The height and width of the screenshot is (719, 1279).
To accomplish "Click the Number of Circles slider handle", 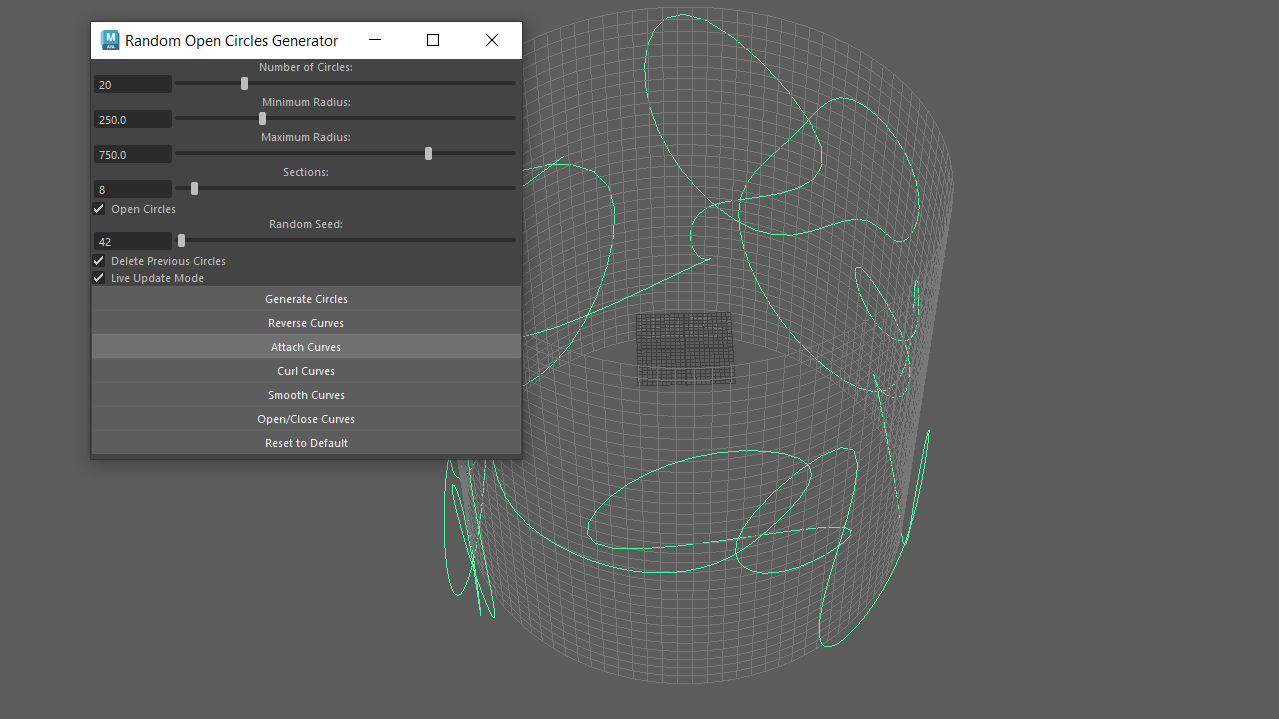I will click(x=243, y=83).
